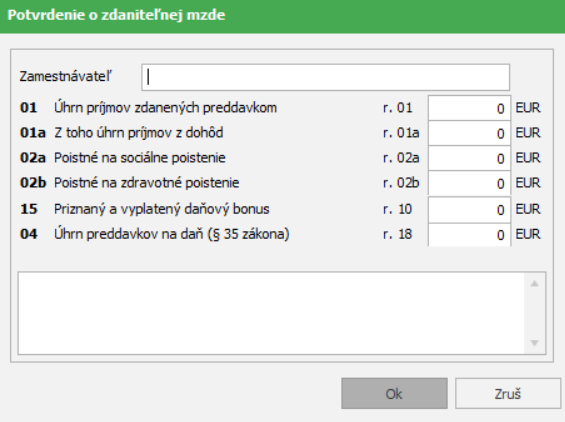The image size is (565, 422).
Task: Click inside the large empty notes area
Action: 271,313
